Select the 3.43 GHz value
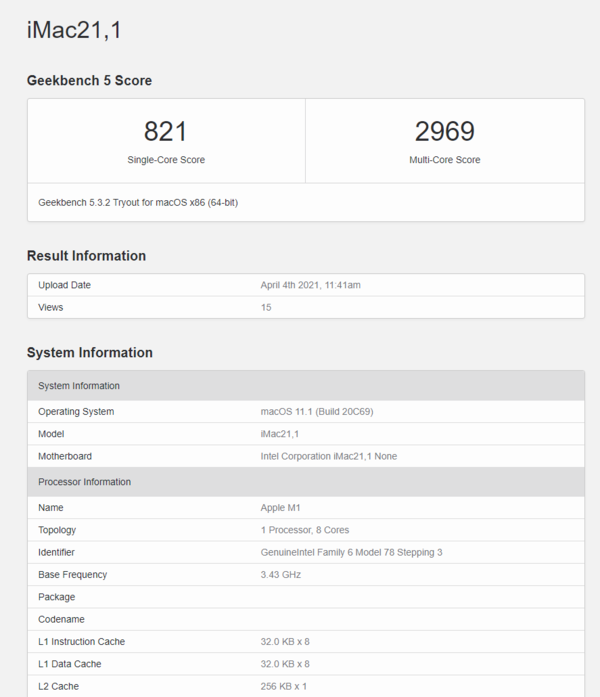Viewport: 600px width, 697px height. coord(281,574)
